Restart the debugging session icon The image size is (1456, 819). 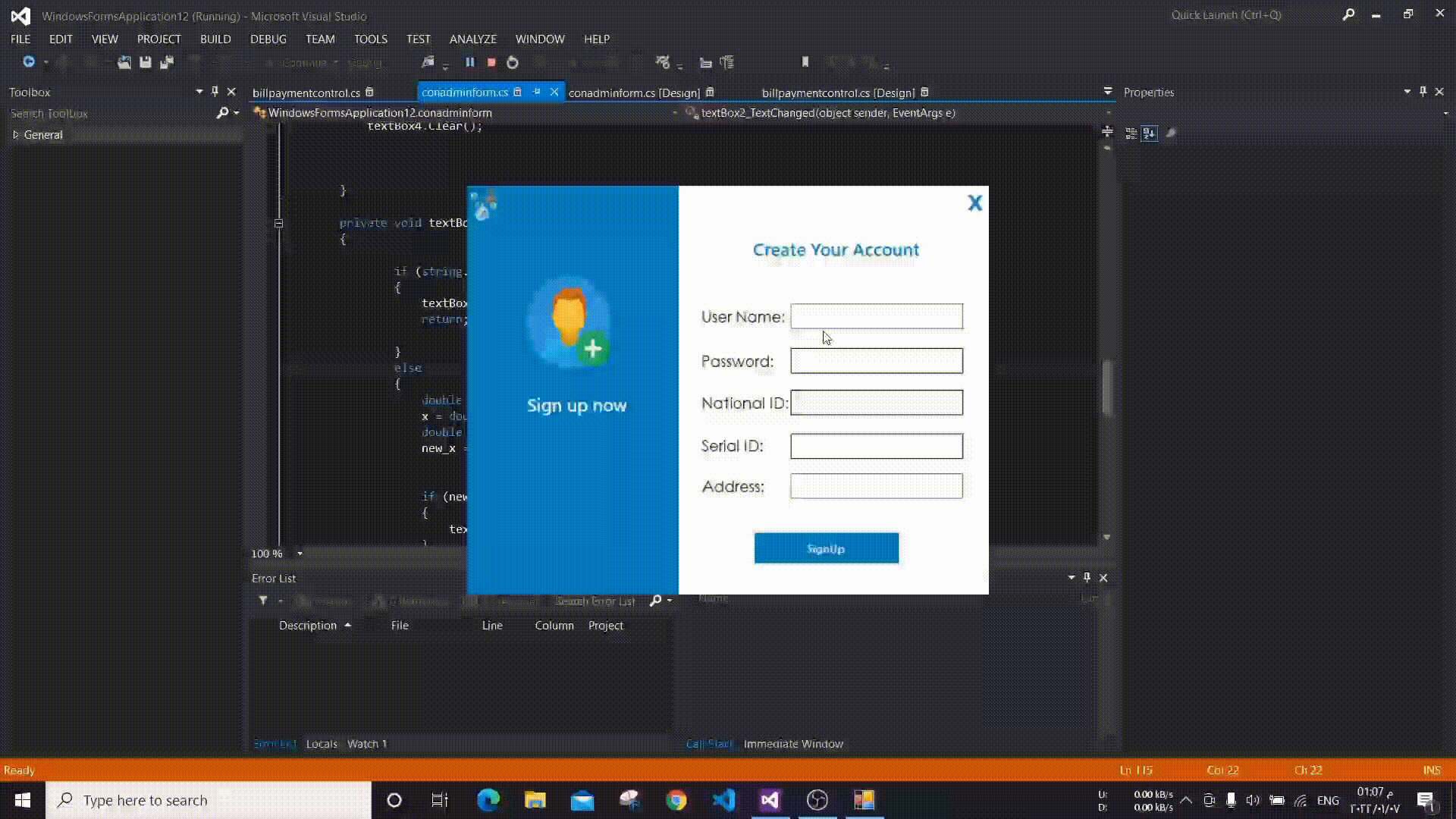pyautogui.click(x=513, y=63)
